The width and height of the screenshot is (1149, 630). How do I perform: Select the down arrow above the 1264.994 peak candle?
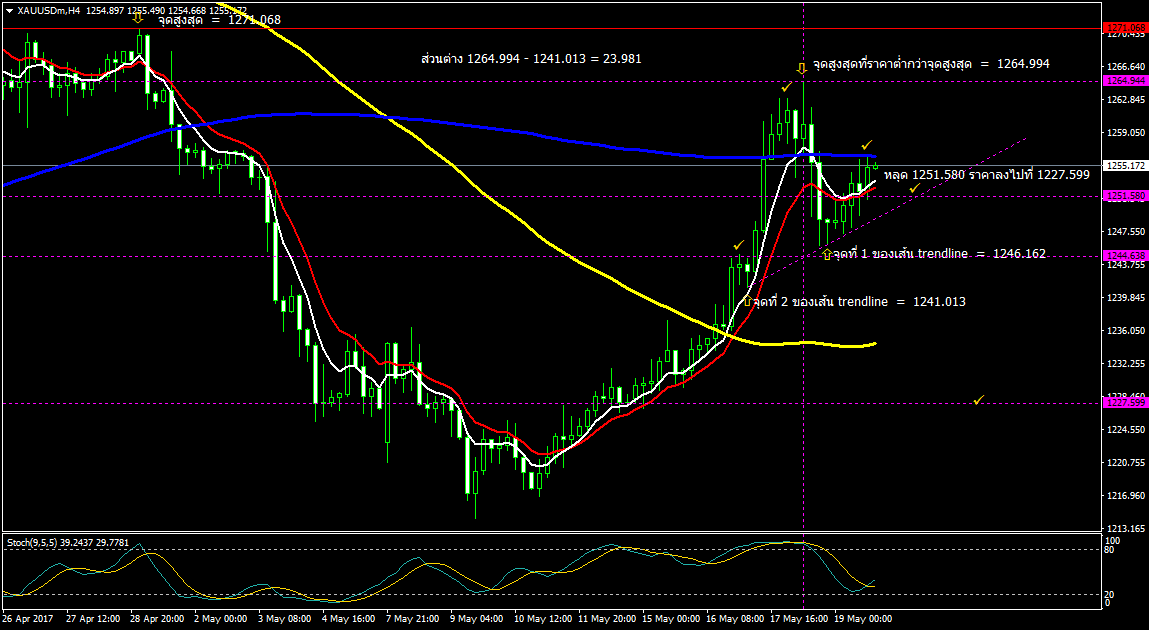(802, 68)
